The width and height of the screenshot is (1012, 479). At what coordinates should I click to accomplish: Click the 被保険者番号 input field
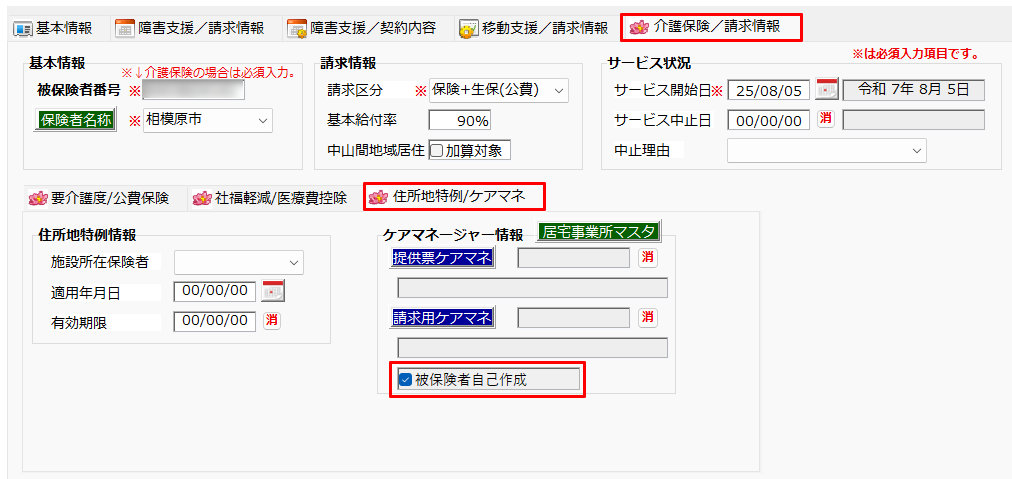pos(194,90)
